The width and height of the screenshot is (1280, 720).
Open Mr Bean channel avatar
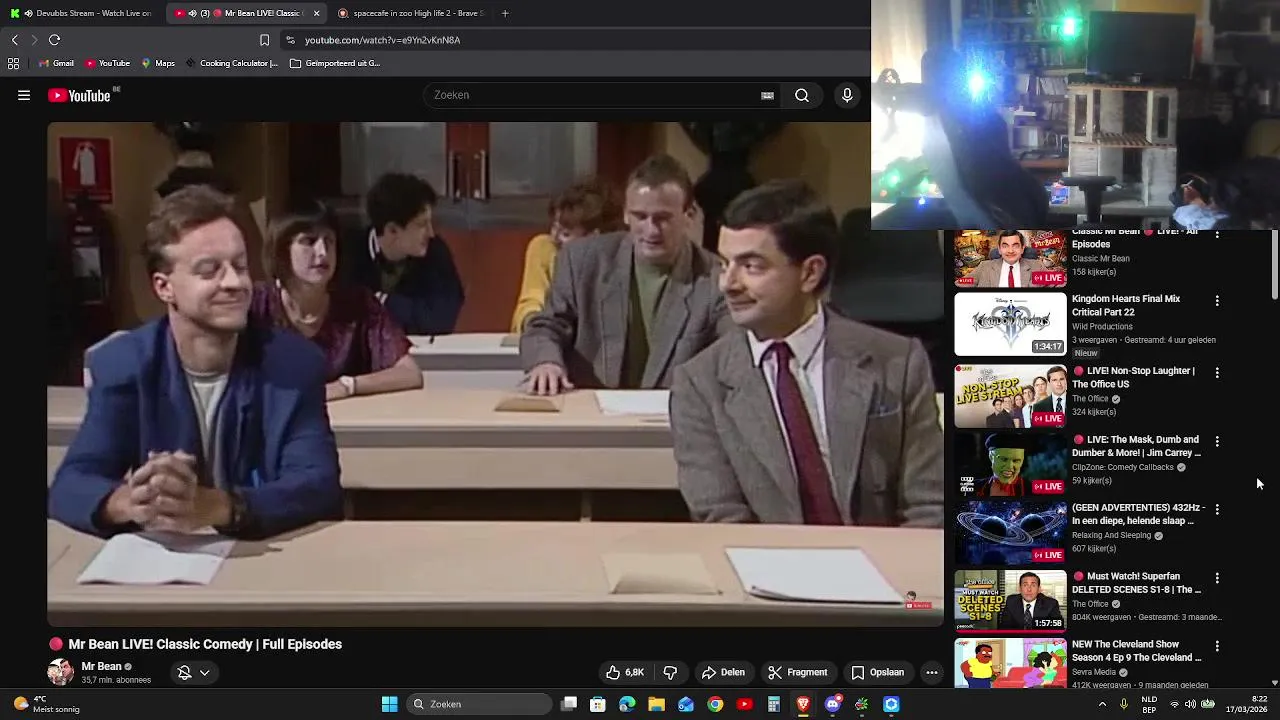coord(61,672)
